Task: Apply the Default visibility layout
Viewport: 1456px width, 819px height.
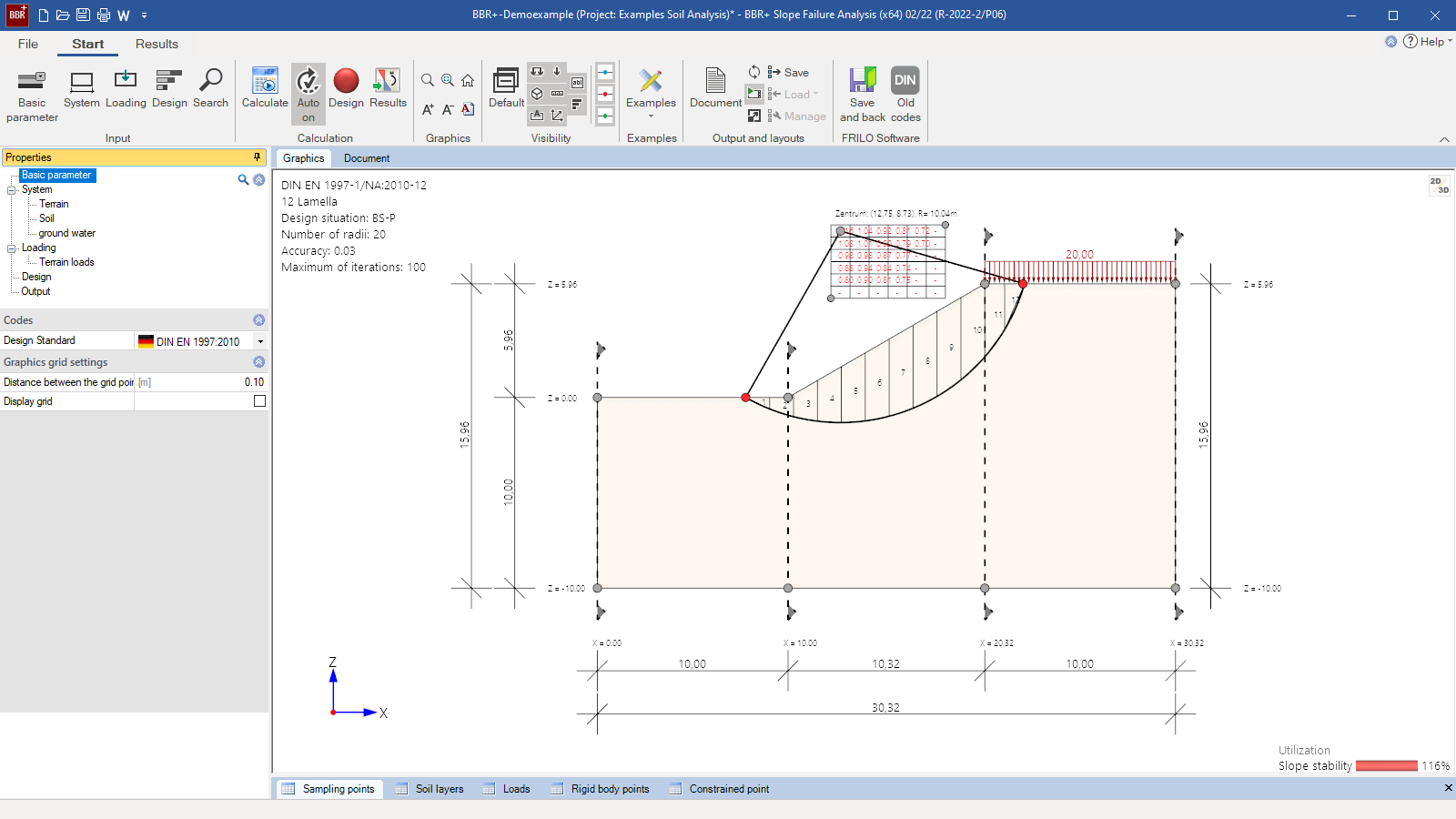Action: click(x=506, y=89)
